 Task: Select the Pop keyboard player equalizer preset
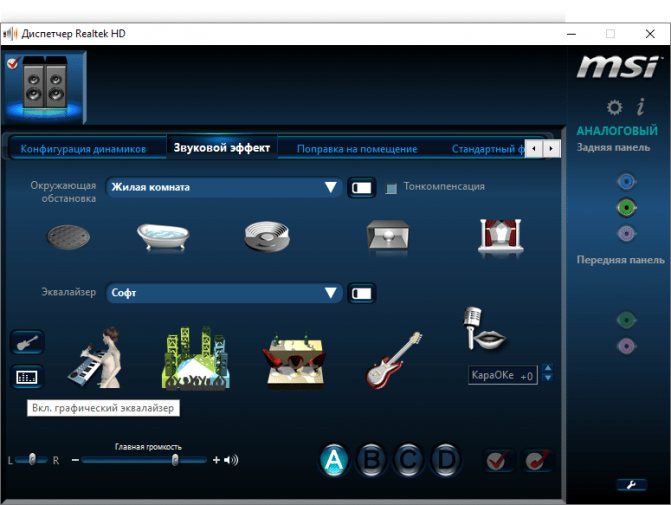tap(96, 358)
